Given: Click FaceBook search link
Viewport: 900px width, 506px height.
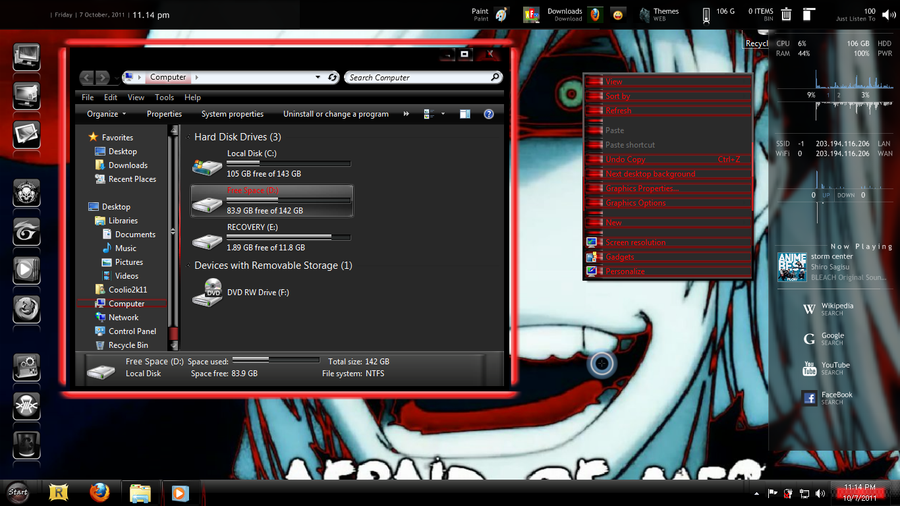Looking at the screenshot, I should tap(827, 398).
